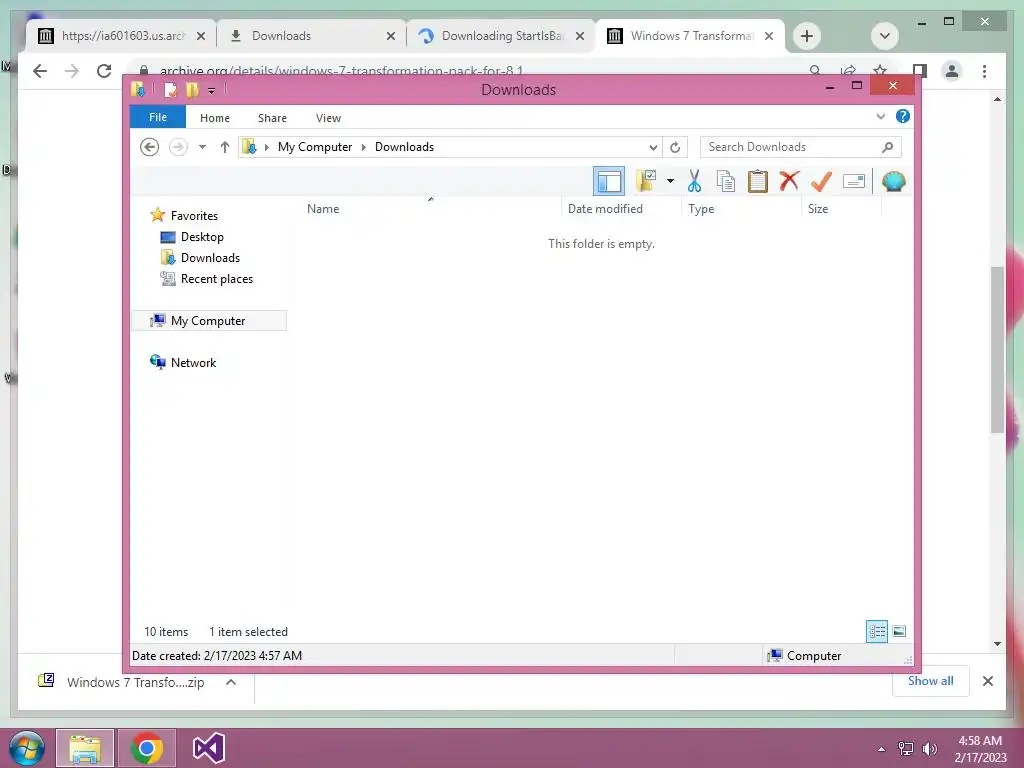1024x768 pixels.
Task: Switch to details view in status bar
Action: (x=877, y=631)
